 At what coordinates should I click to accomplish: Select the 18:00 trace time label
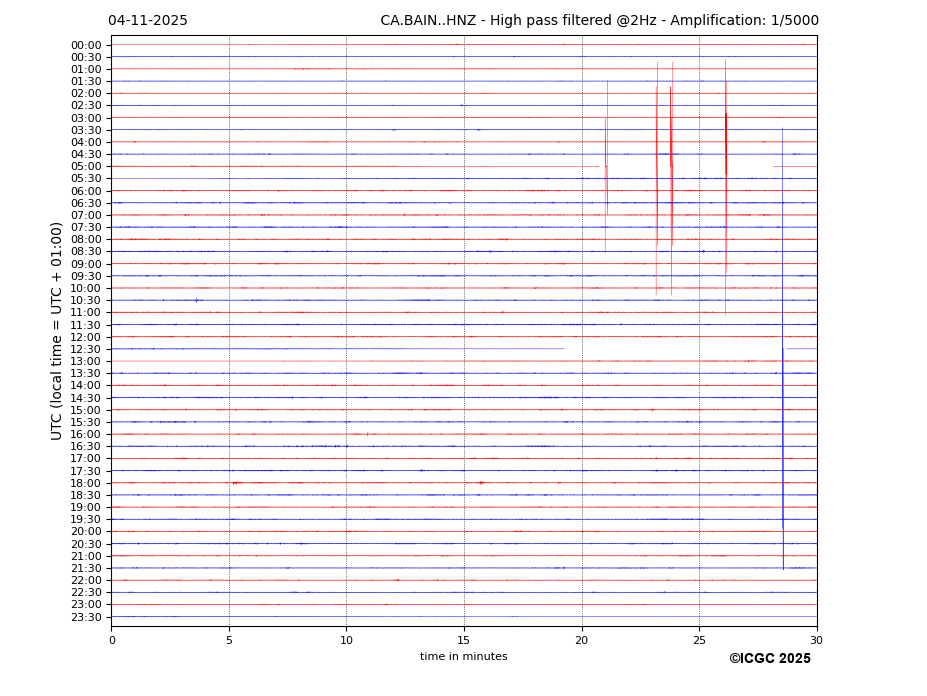[x=86, y=483]
